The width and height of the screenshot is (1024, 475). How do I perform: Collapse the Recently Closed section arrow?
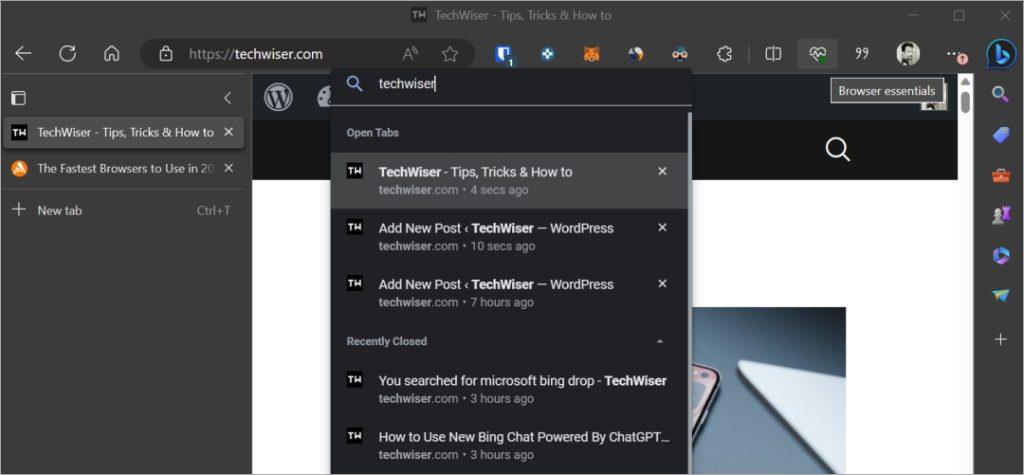pyautogui.click(x=660, y=341)
